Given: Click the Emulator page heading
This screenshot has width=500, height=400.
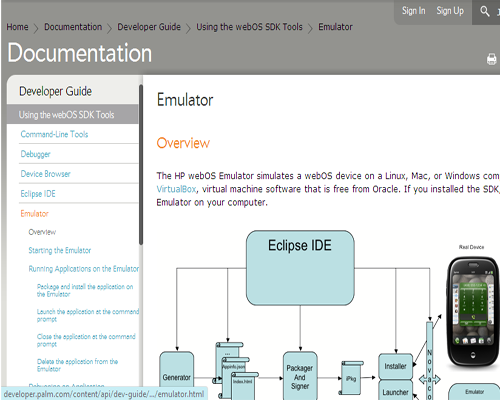Looking at the screenshot, I should pyautogui.click(x=185, y=100).
